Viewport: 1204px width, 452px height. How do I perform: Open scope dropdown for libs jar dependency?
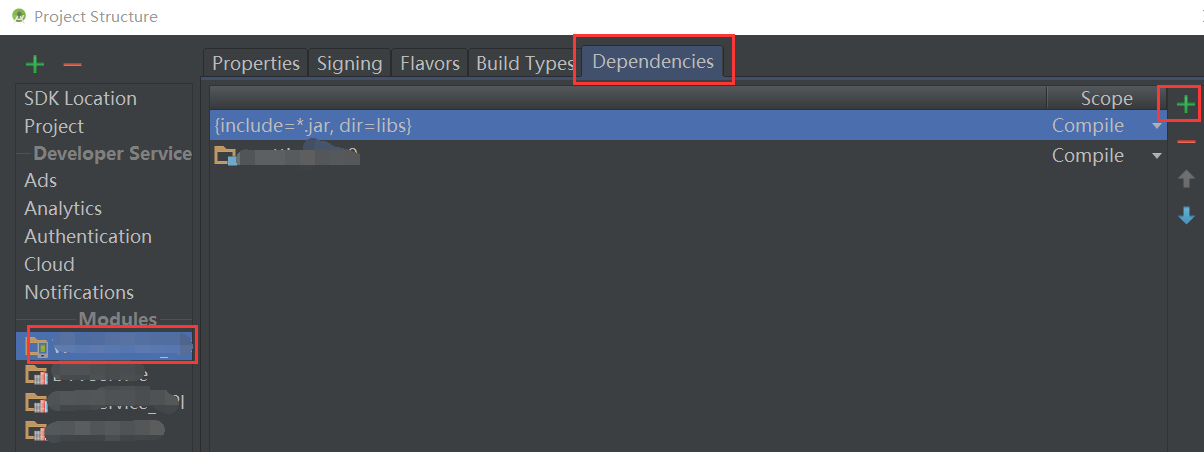[1157, 126]
